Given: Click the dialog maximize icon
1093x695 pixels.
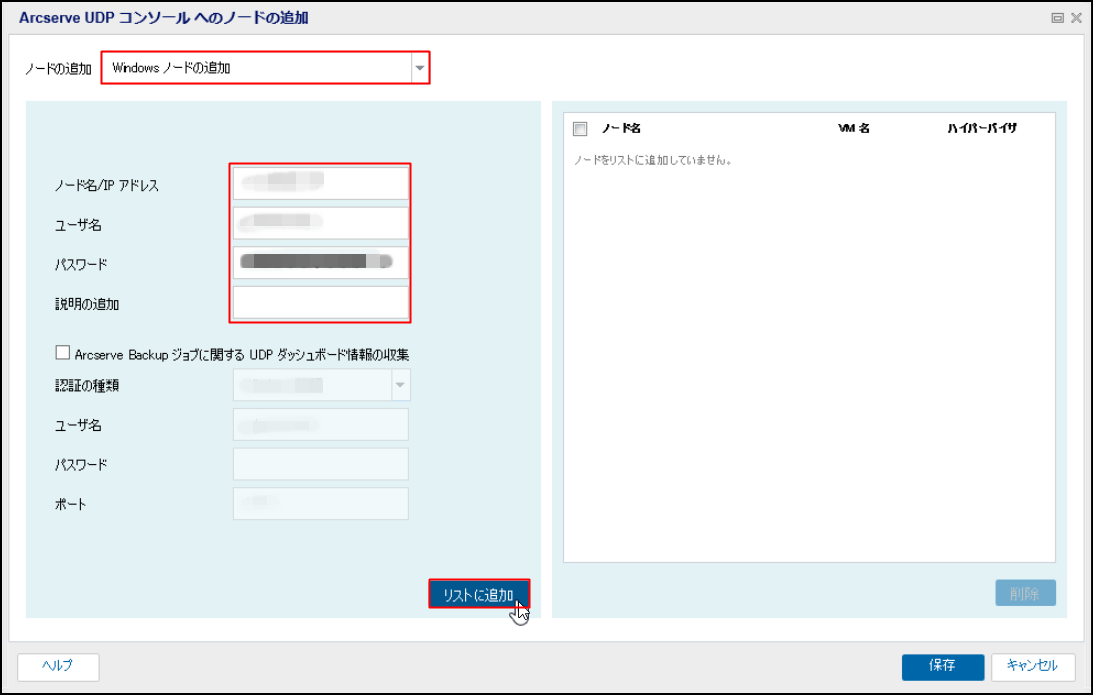Looking at the screenshot, I should point(1057,18).
